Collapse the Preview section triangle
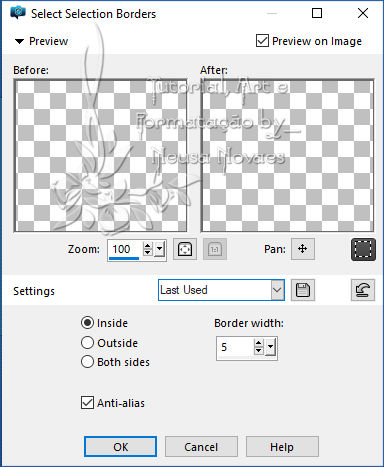Screen dimensions: 384x467 pos(20,41)
